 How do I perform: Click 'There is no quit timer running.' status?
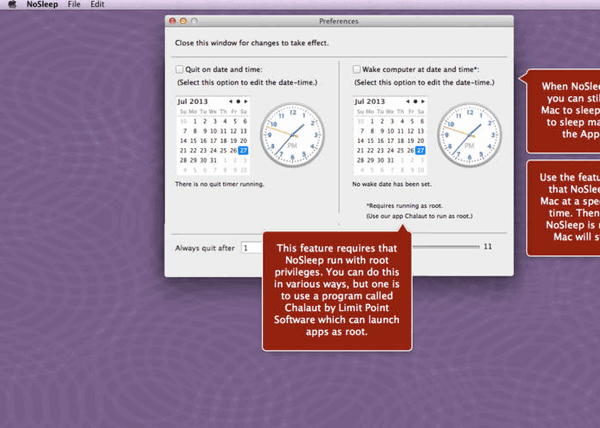coord(220,184)
